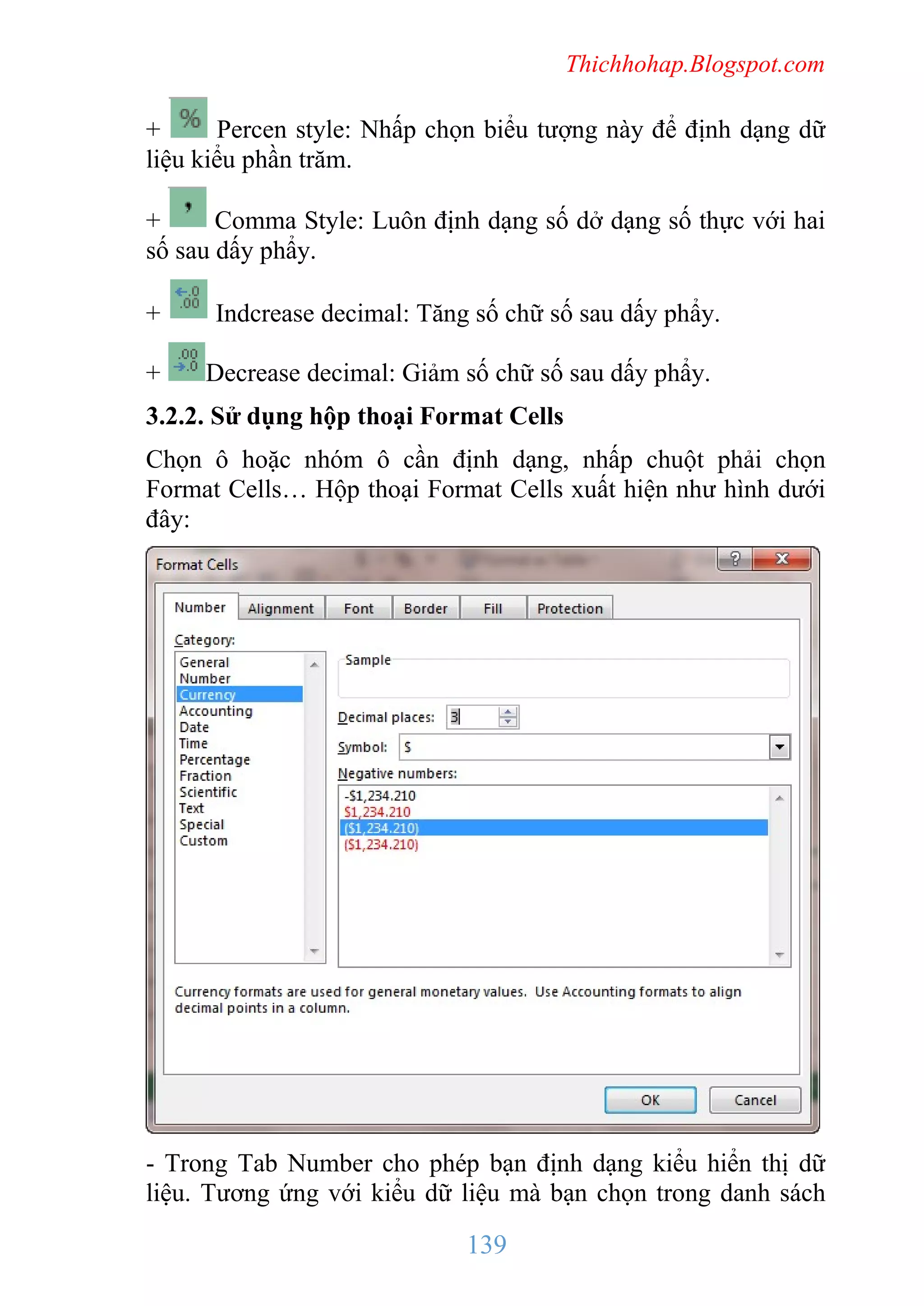Image resolution: width=924 pixels, height=1306 pixels.
Task: Choose Percentage category
Action: point(214,760)
